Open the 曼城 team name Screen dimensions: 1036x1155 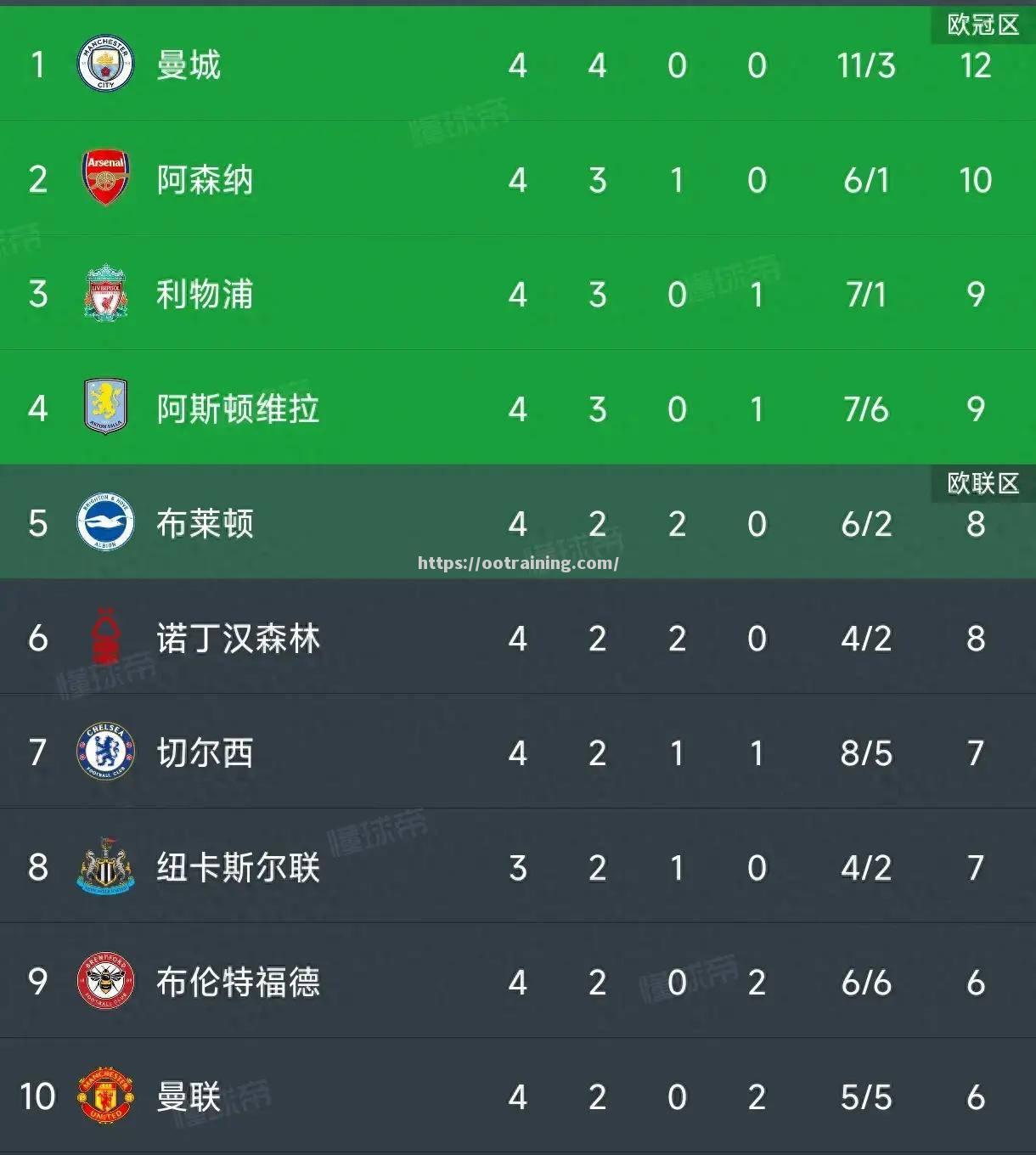(x=189, y=65)
